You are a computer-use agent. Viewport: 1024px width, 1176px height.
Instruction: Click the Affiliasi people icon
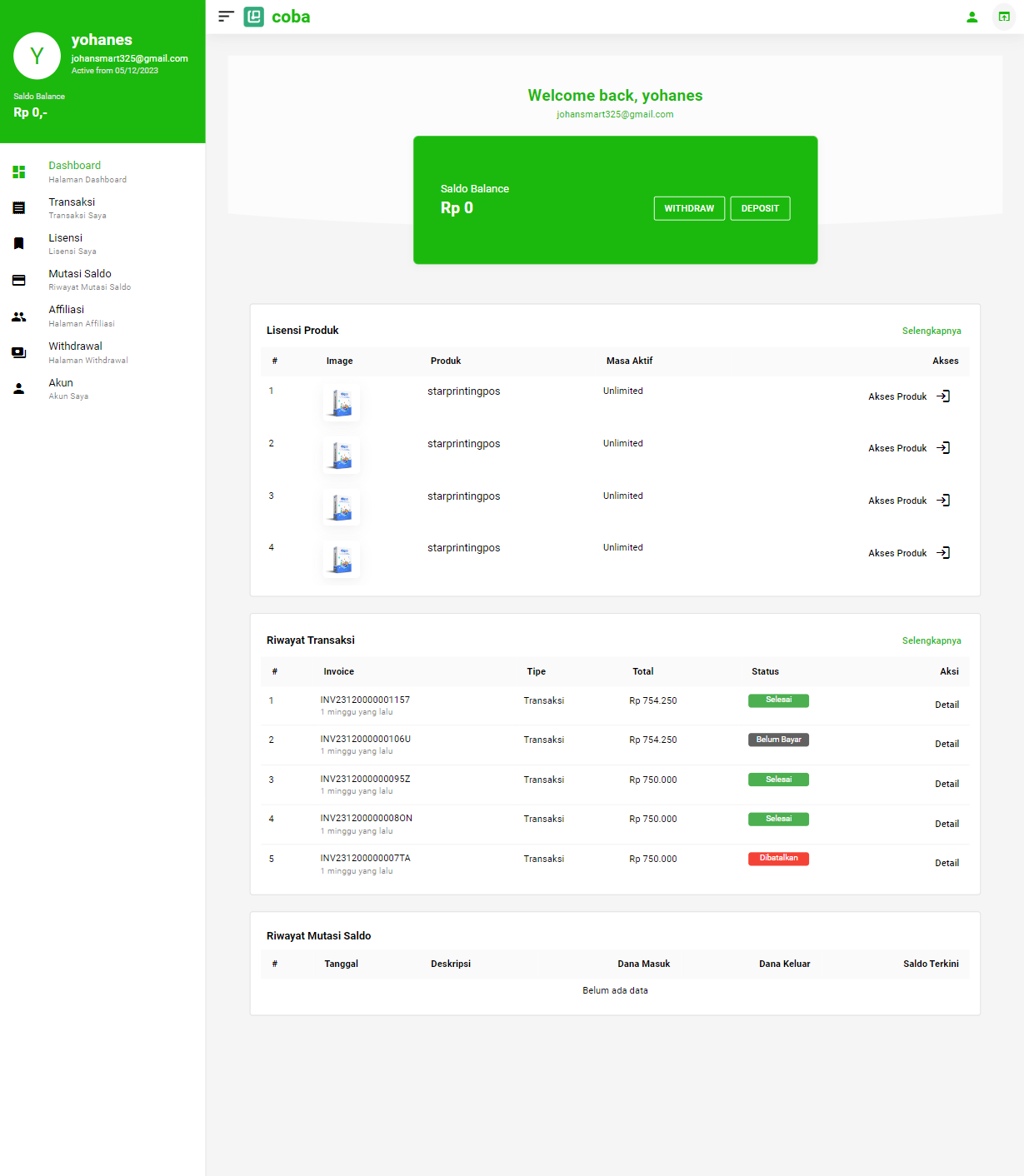coord(19,316)
